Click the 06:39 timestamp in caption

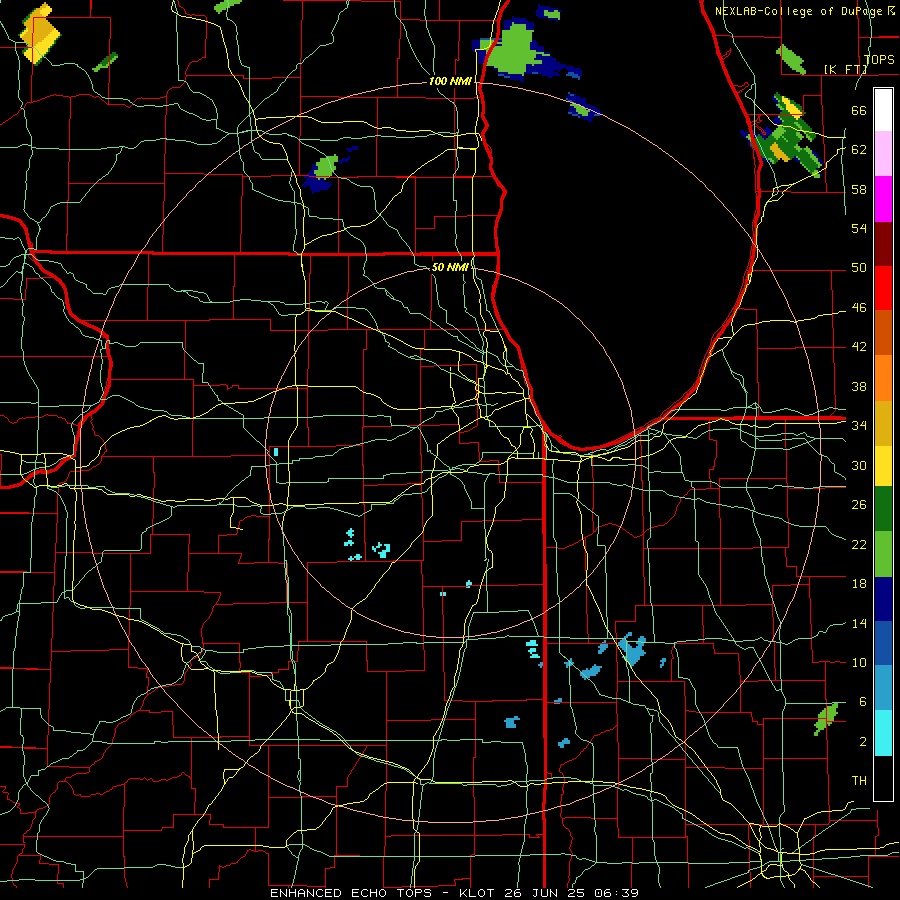coord(616,893)
